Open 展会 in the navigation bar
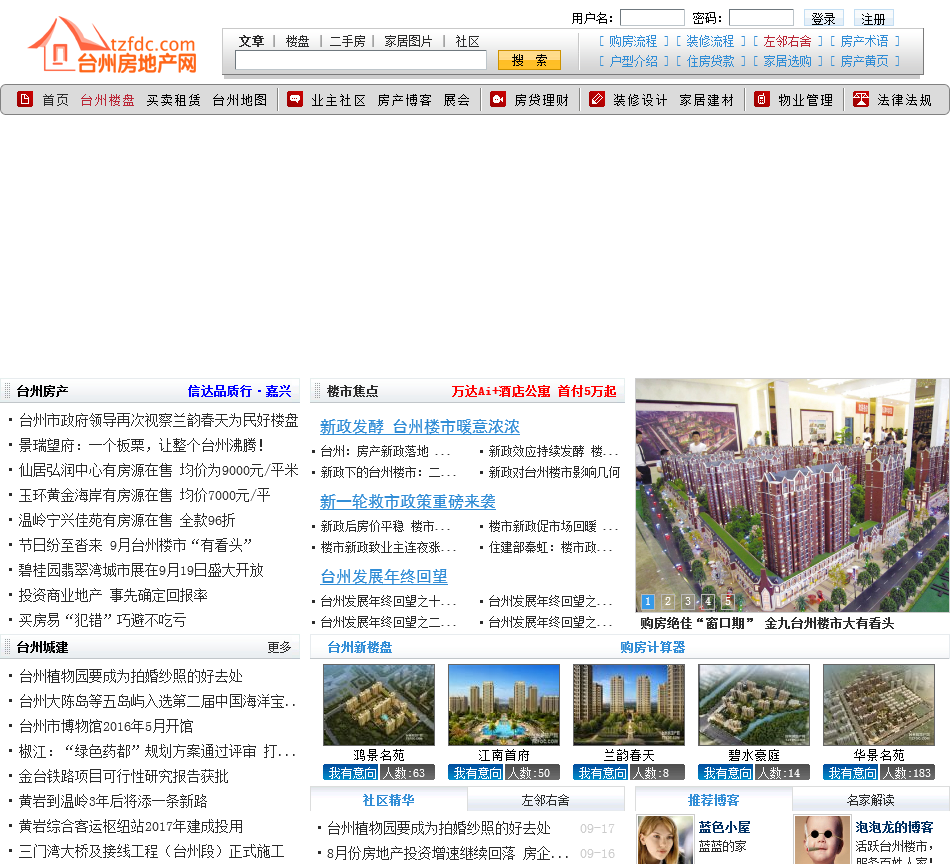 (457, 100)
